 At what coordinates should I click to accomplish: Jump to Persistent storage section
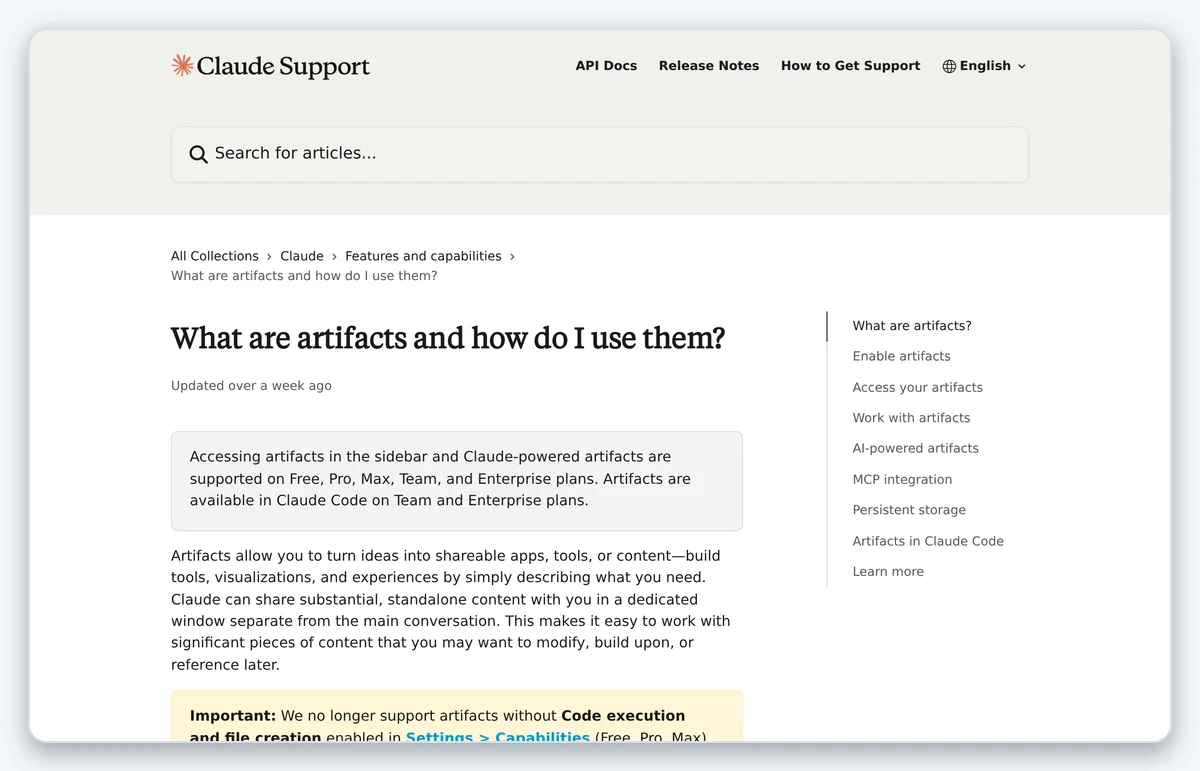(909, 510)
